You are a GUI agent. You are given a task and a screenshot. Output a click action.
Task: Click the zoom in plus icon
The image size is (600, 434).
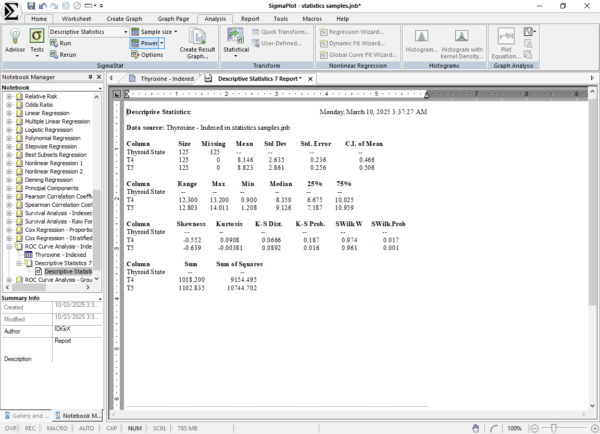595,428
